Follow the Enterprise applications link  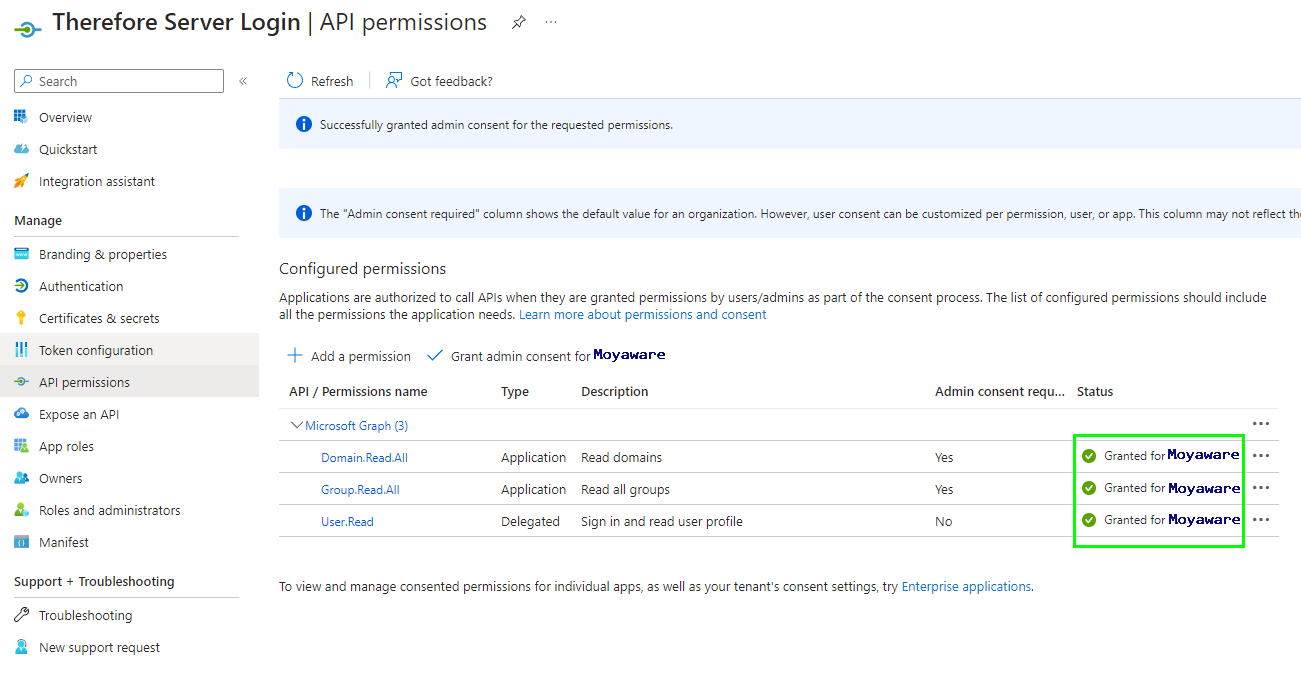(965, 586)
